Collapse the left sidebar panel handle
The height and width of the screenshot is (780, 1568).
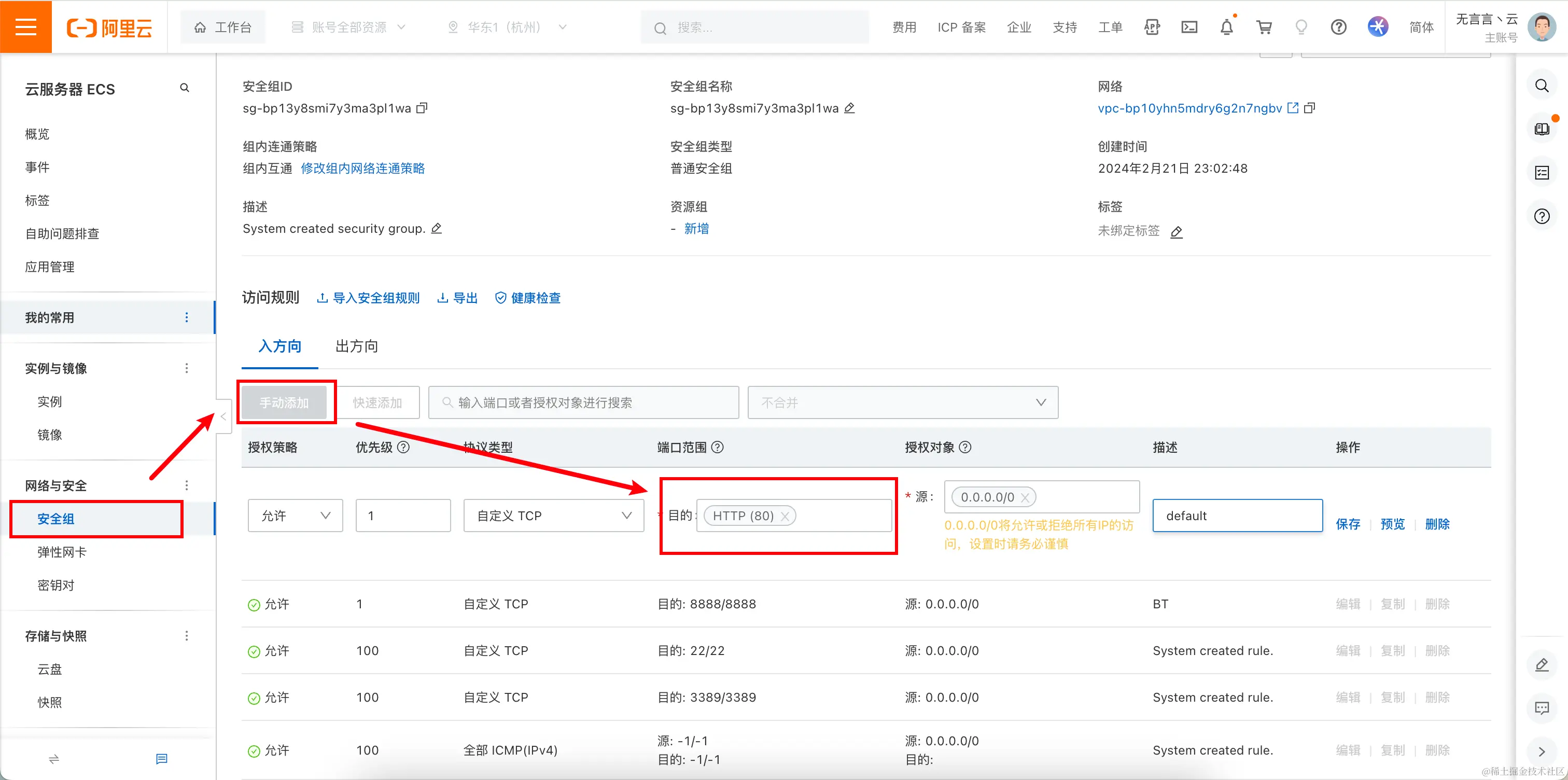pyautogui.click(x=223, y=416)
